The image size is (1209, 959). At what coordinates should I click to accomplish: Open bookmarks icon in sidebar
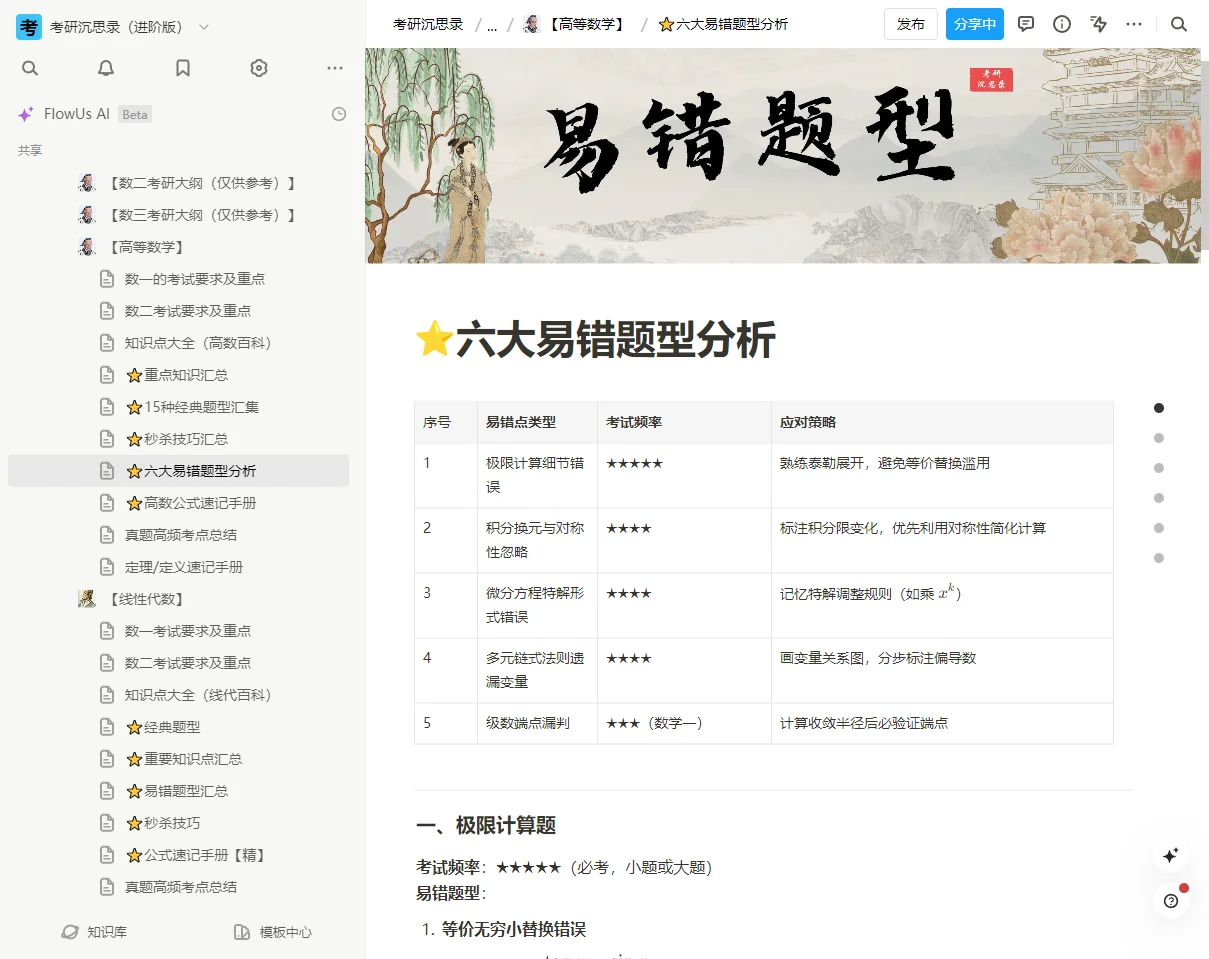pyautogui.click(x=183, y=68)
